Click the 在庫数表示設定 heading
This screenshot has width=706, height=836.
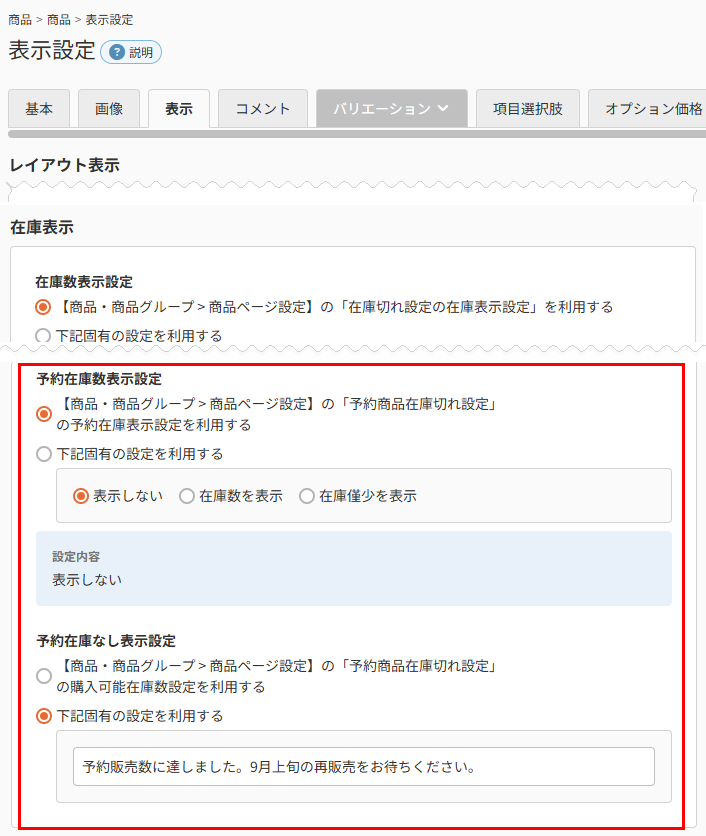coord(84,282)
